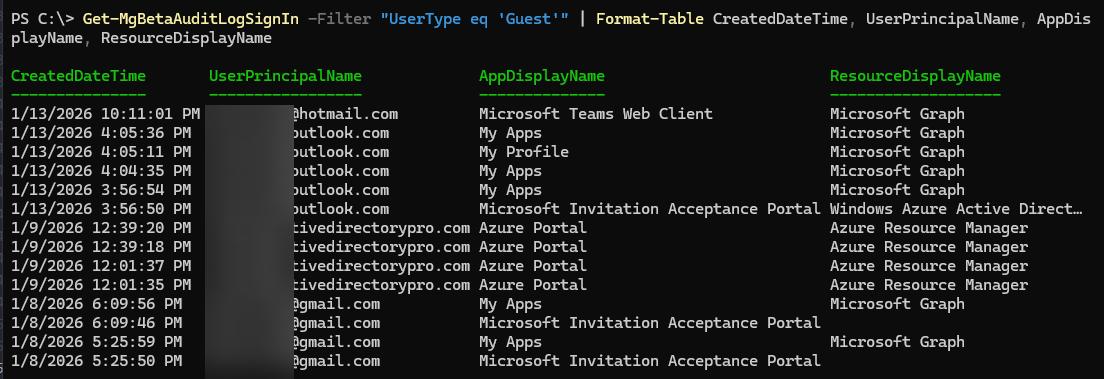Click timestamp 1/8/2026 5:25:59 PM

[96, 342]
